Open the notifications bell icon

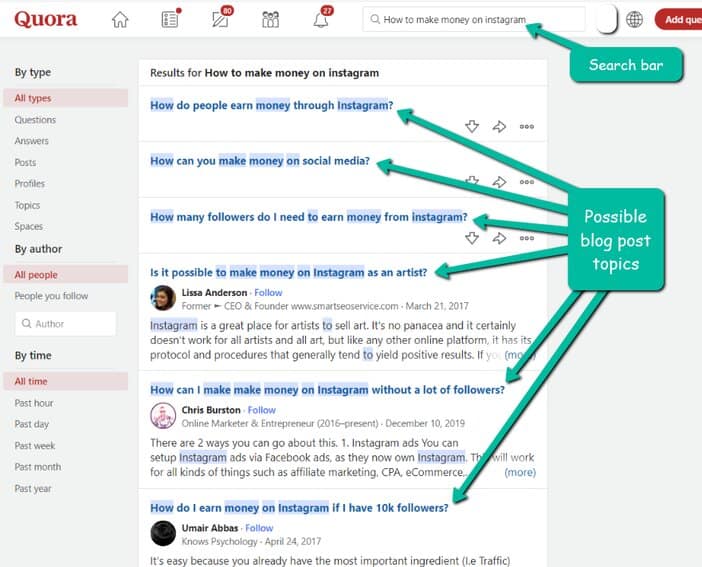321,19
